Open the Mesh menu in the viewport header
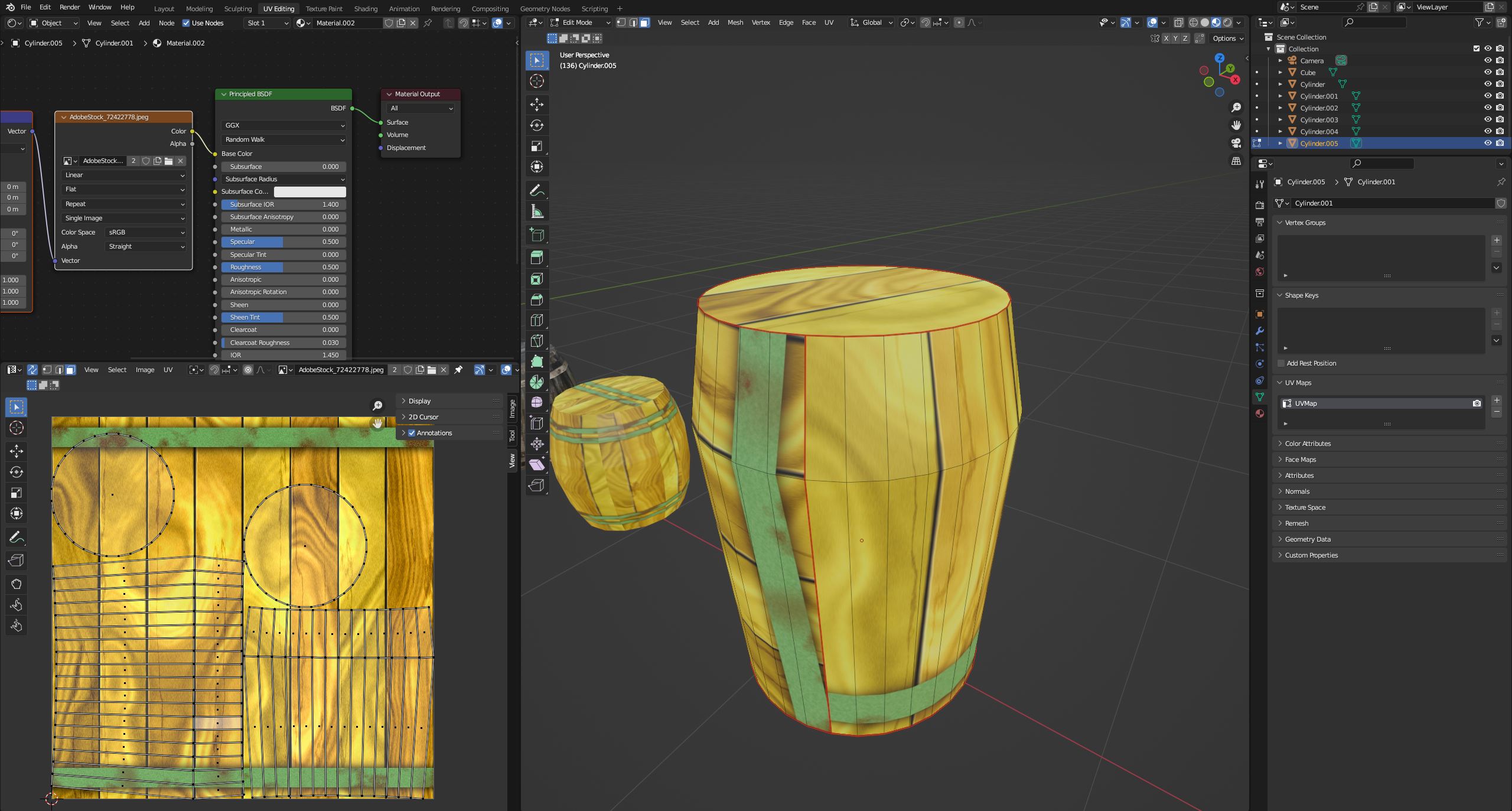Viewport: 1512px width, 811px height. coord(735,22)
